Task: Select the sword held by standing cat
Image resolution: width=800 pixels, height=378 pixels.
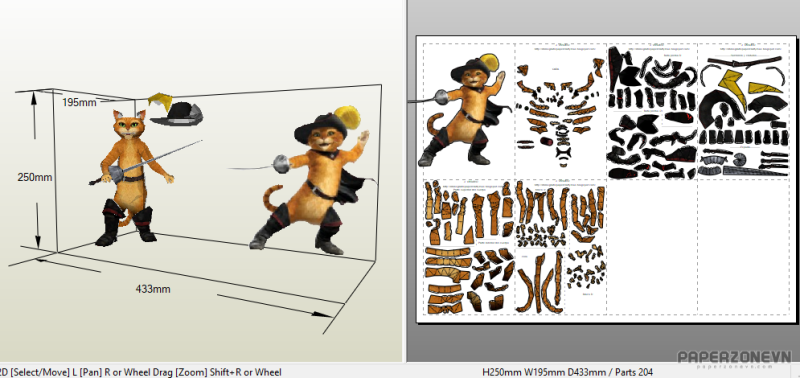Action: pyautogui.click(x=148, y=162)
